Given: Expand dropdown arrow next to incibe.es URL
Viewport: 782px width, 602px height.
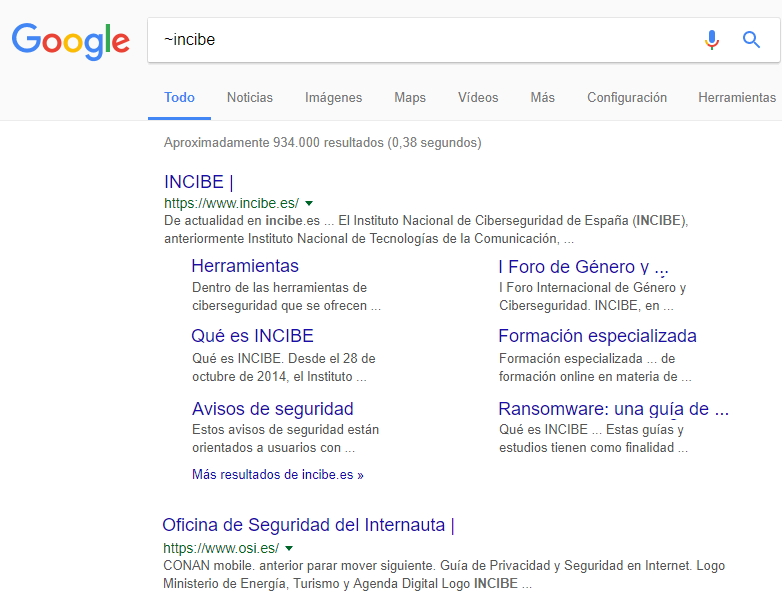Looking at the screenshot, I should coord(309,203).
